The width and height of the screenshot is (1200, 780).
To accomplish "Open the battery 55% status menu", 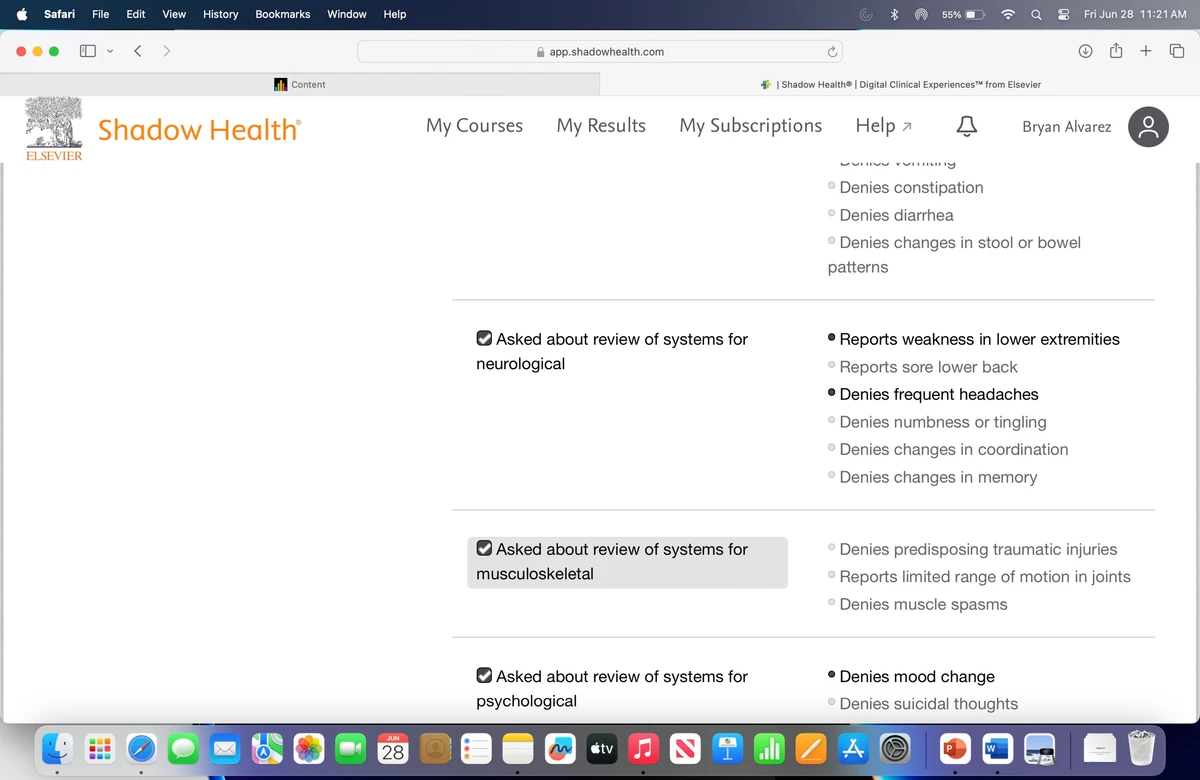I will (x=964, y=14).
